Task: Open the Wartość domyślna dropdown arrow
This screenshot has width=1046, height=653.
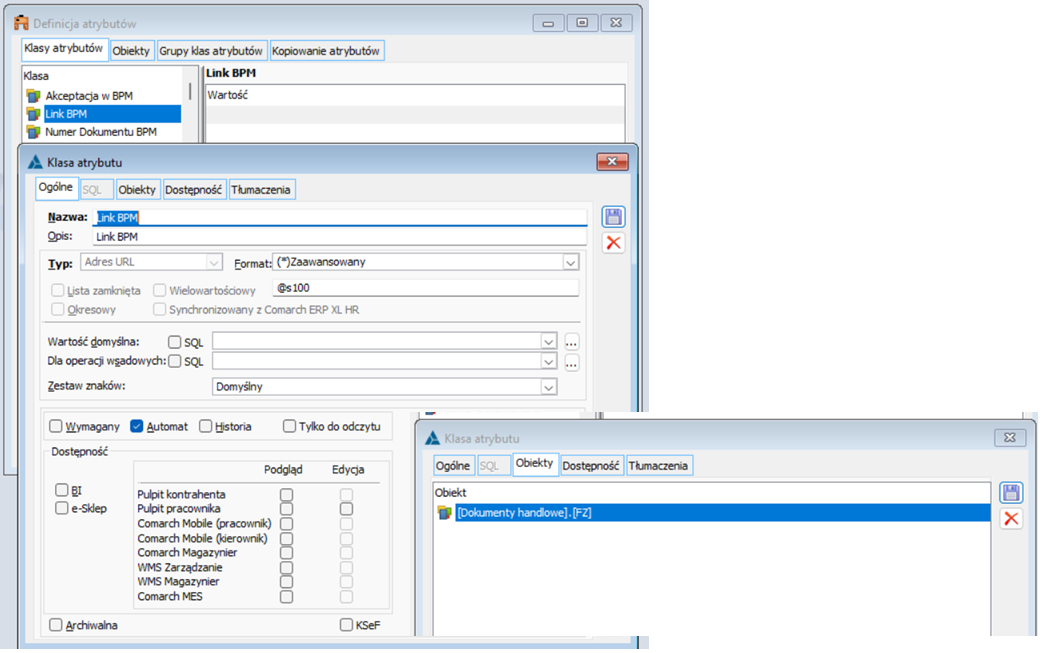Action: tap(548, 342)
